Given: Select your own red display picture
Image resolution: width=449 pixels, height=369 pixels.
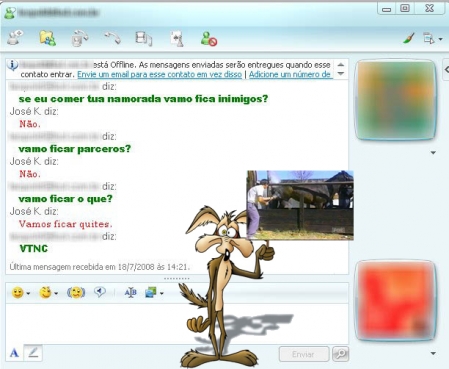Looking at the screenshot, I should [396, 301].
